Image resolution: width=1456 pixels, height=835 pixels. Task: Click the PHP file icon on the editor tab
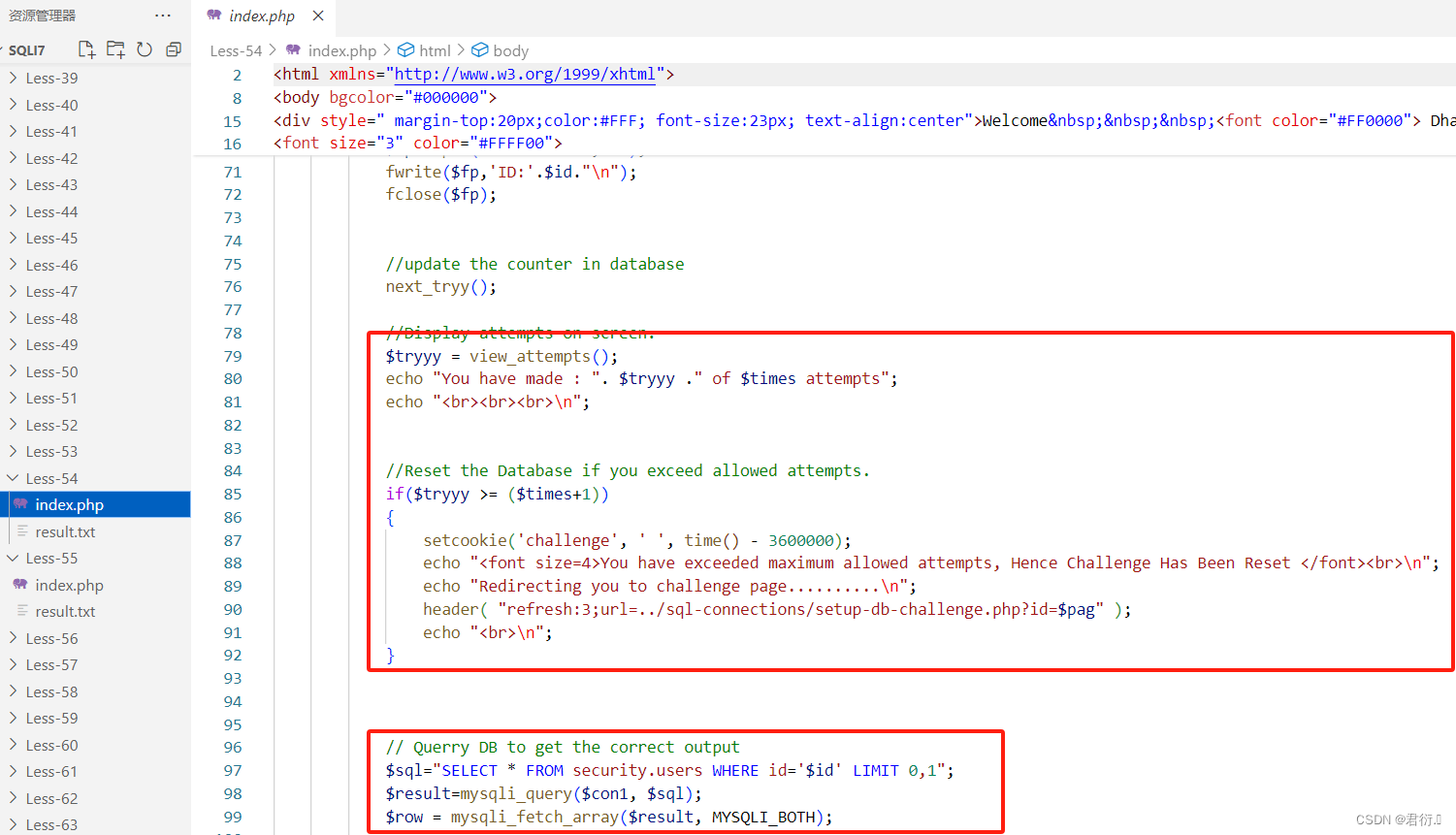click(x=214, y=16)
